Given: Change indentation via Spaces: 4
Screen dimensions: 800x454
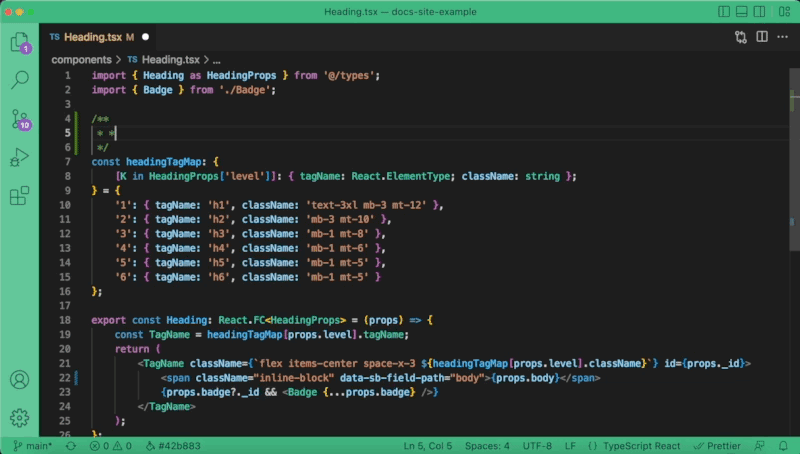Looking at the screenshot, I should click(487, 446).
